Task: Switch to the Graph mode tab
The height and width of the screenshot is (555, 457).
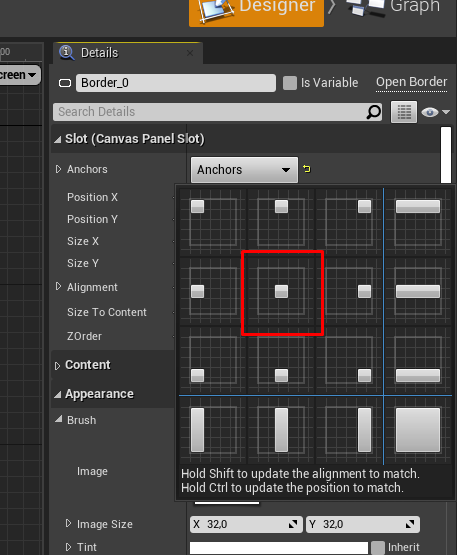Action: tap(394, 8)
